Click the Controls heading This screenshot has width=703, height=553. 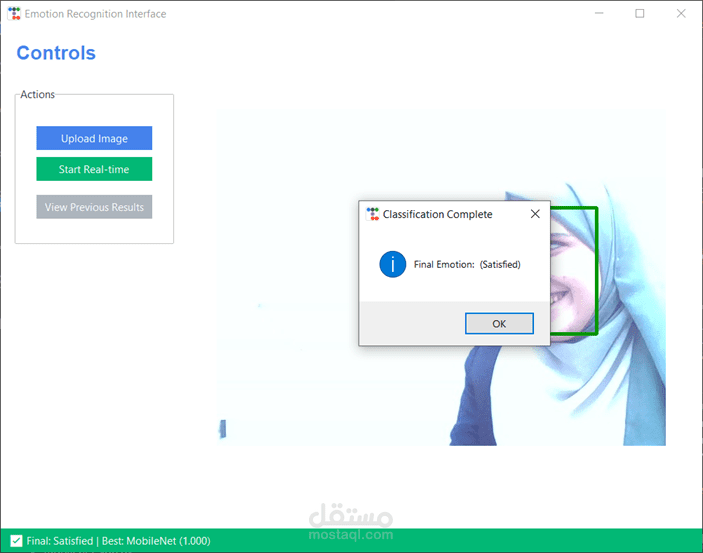click(x=56, y=53)
